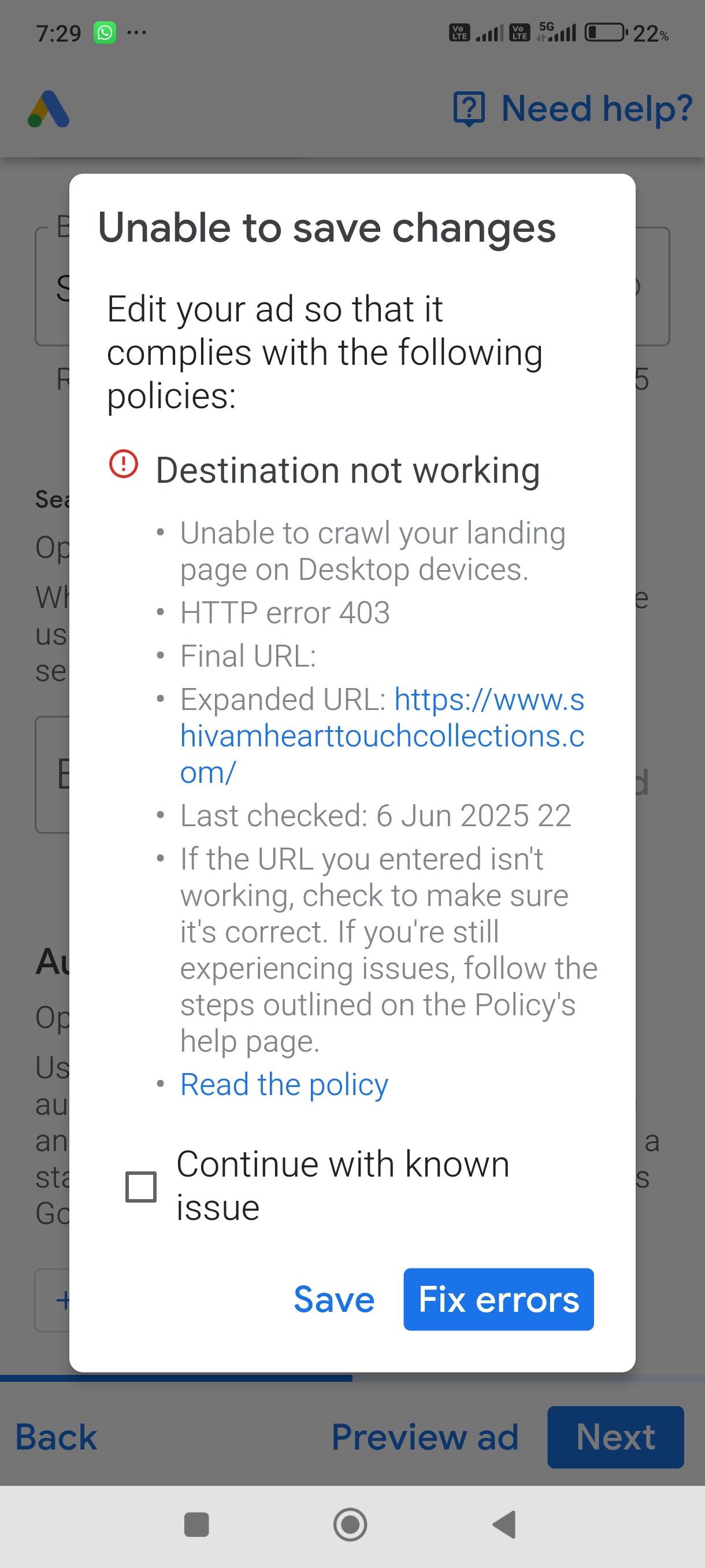Check the Continue with known issue checkbox
The height and width of the screenshot is (1568, 705).
140,1186
